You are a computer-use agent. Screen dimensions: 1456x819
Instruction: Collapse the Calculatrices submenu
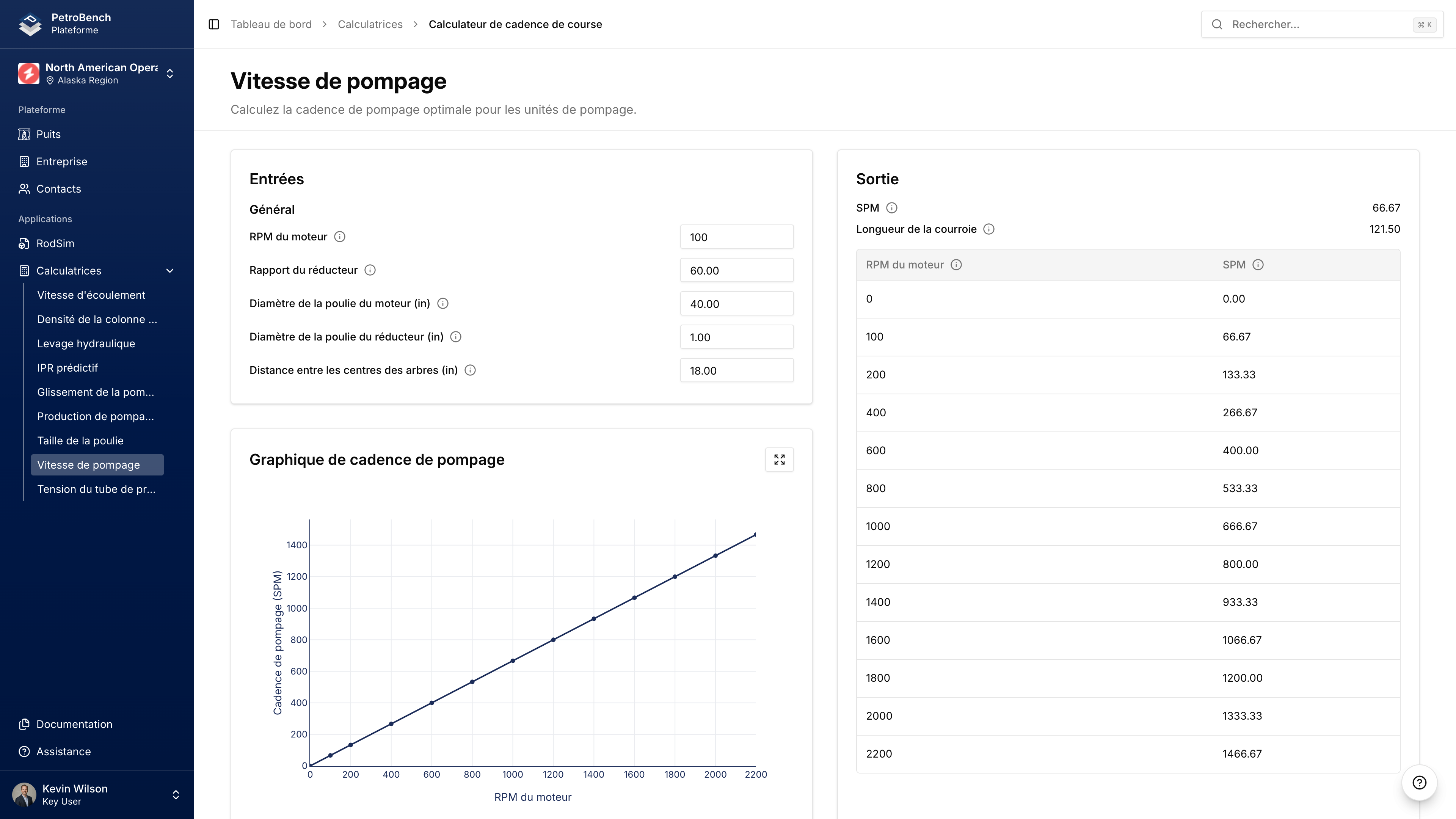click(169, 271)
